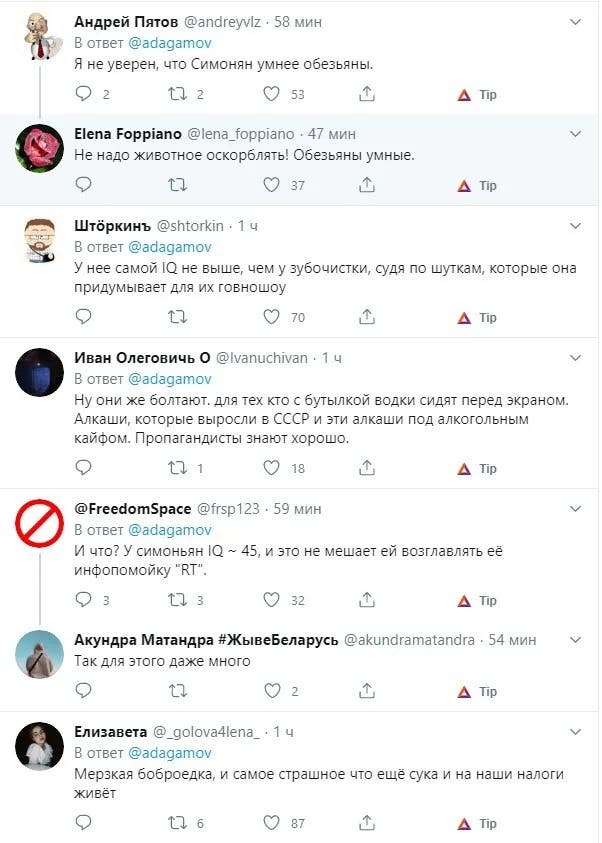Open more options for Андрей Пятов's tweet
This screenshot has height=843, width=602.
click(x=574, y=20)
